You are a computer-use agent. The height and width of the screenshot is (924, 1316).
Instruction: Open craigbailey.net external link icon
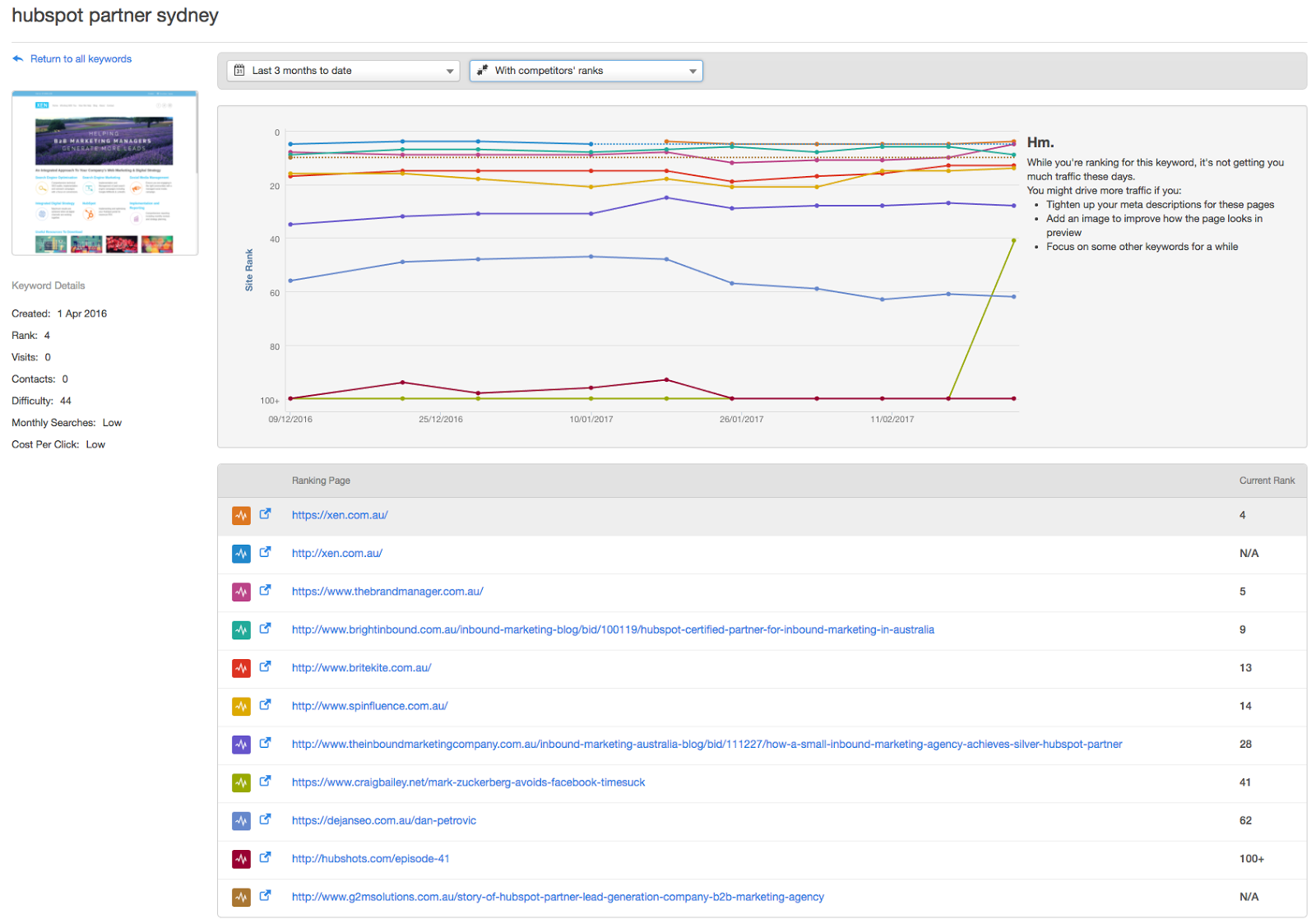265,782
